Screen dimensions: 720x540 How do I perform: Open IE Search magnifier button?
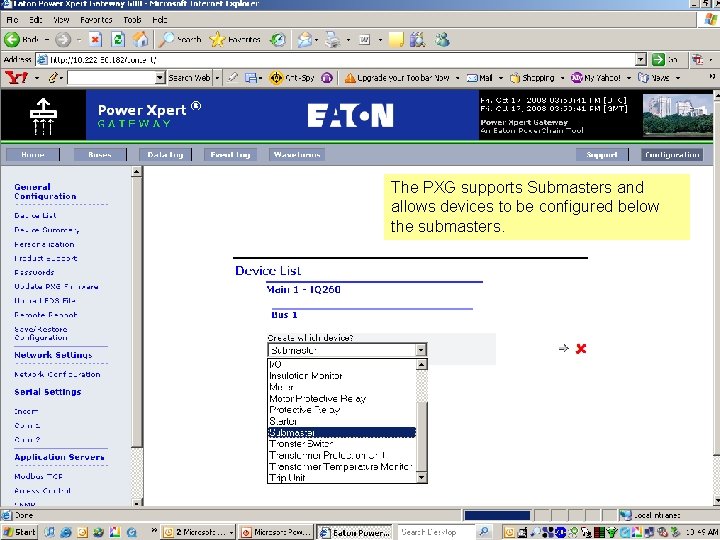[180, 39]
